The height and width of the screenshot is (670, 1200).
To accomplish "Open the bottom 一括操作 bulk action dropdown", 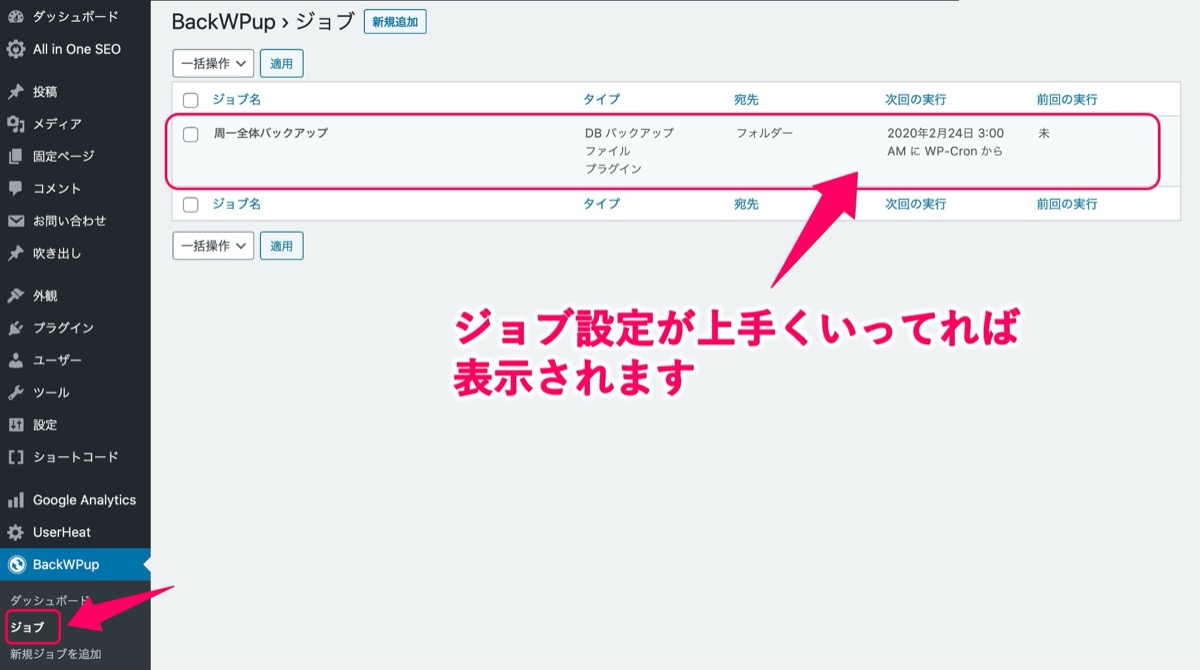I will click(x=213, y=245).
